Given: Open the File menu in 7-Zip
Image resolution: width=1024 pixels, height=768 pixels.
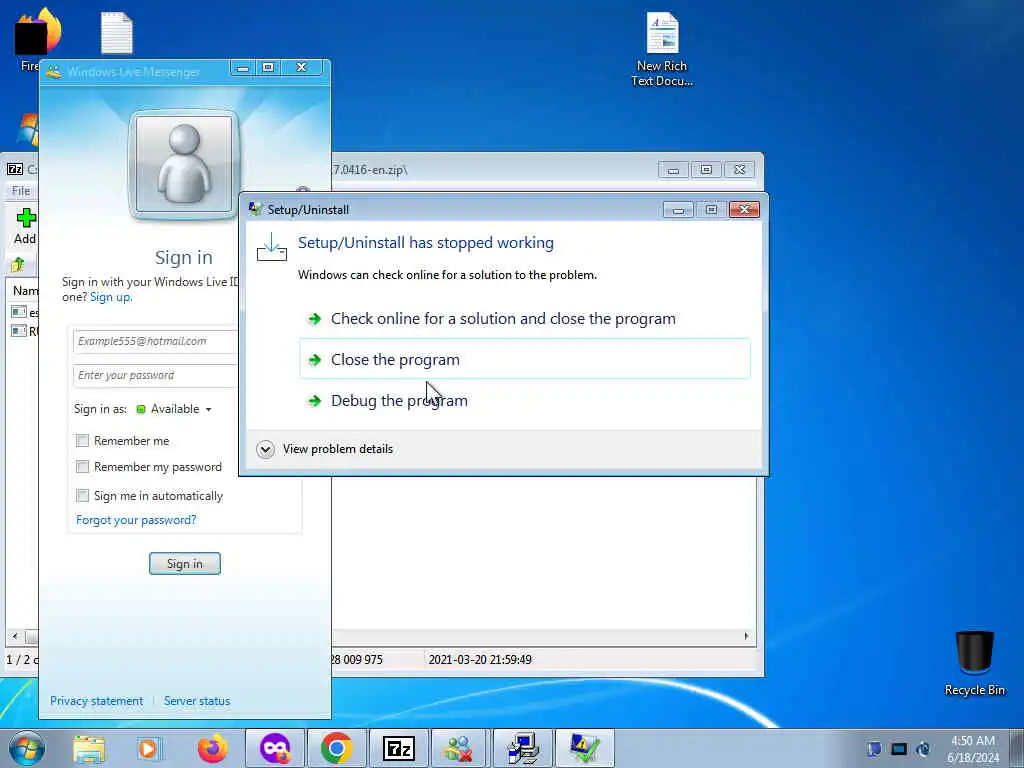Looking at the screenshot, I should click(21, 191).
